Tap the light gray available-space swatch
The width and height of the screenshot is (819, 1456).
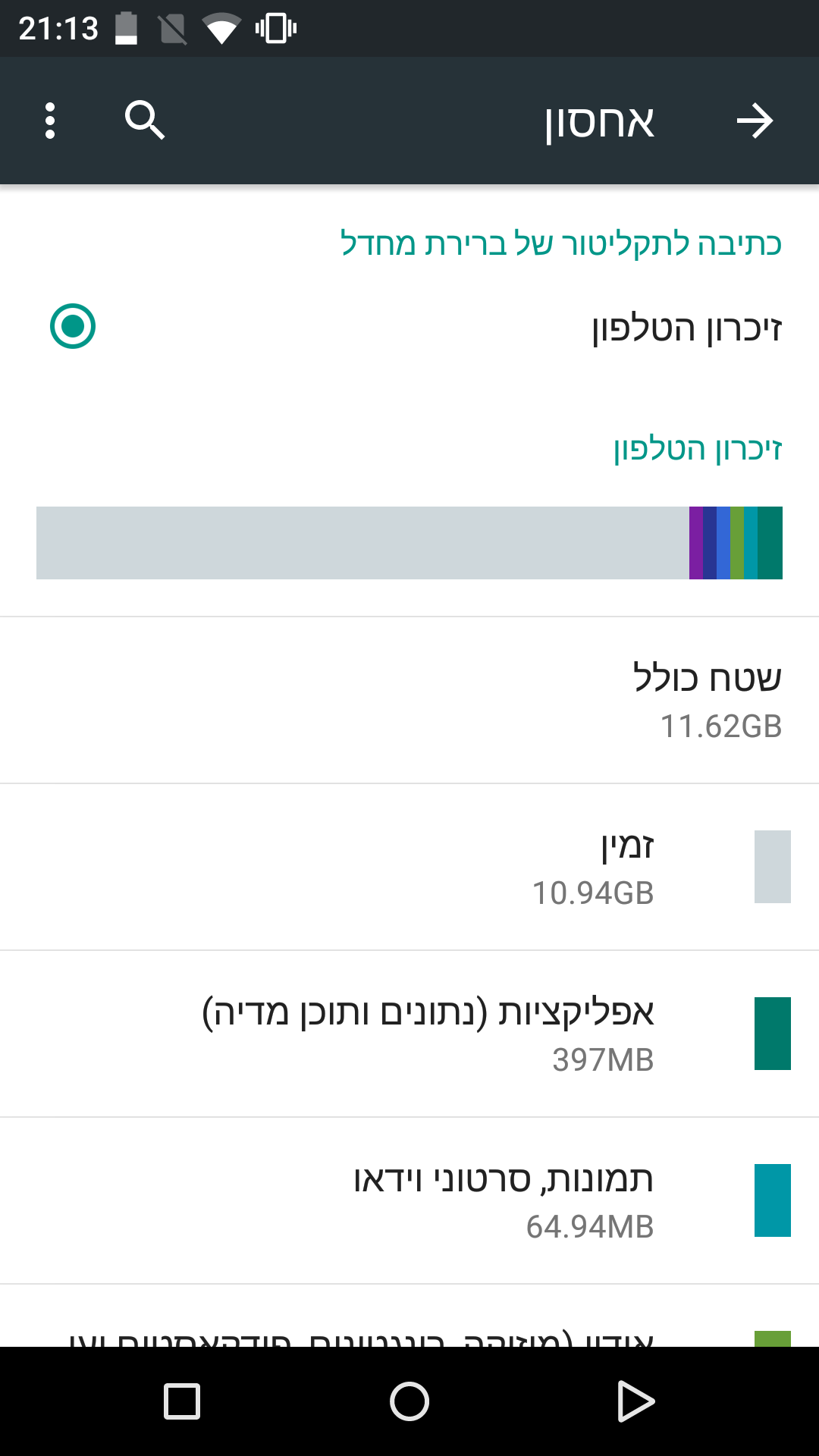pyautogui.click(x=772, y=867)
